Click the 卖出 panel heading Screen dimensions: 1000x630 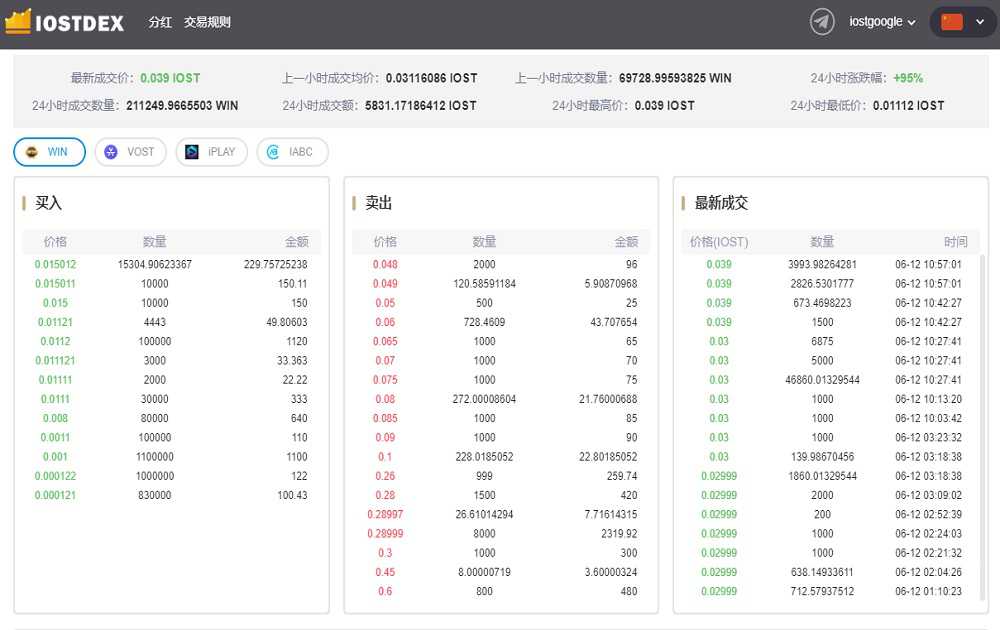pyautogui.click(x=378, y=203)
